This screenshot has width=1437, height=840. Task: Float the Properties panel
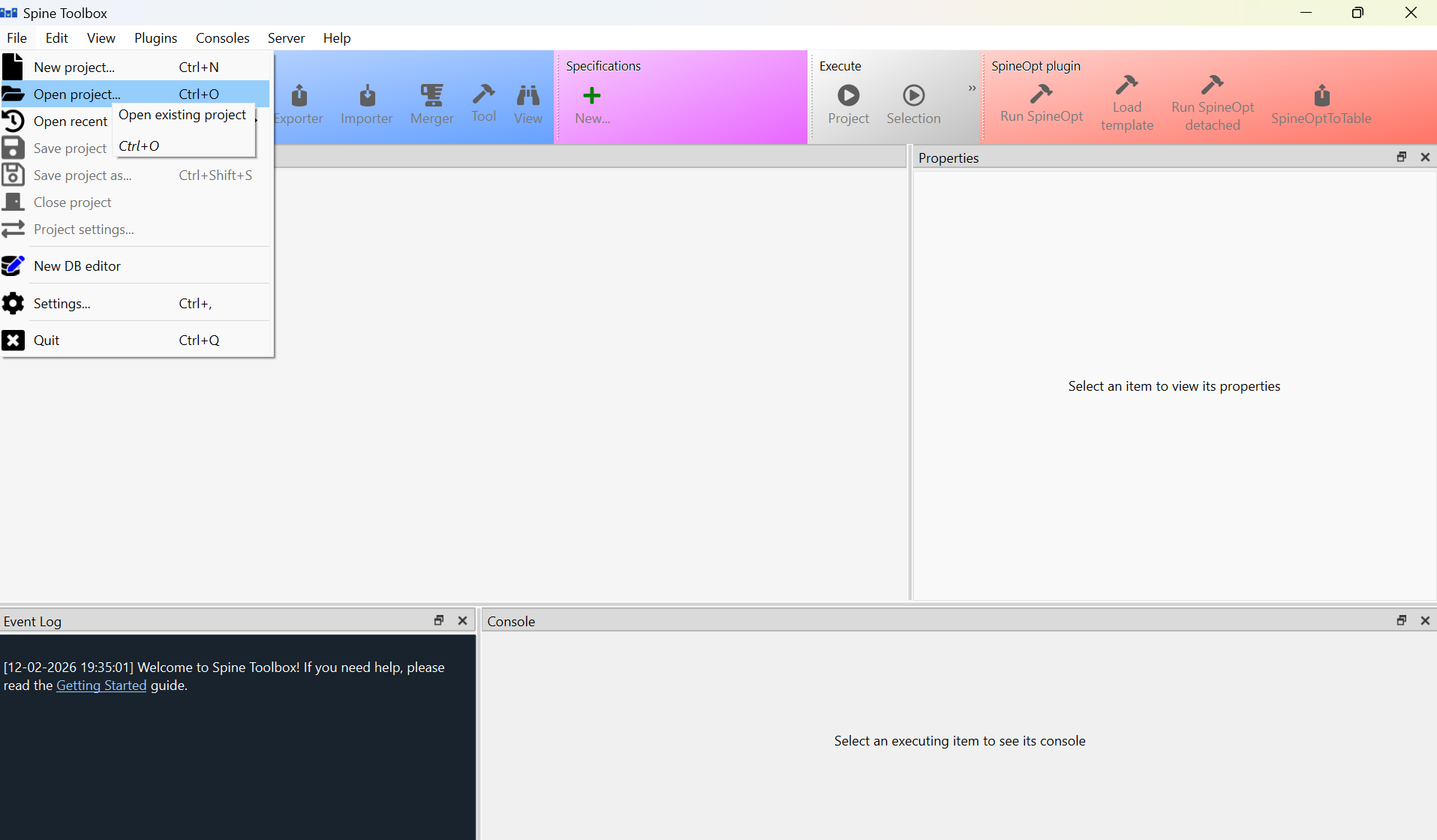point(1400,157)
